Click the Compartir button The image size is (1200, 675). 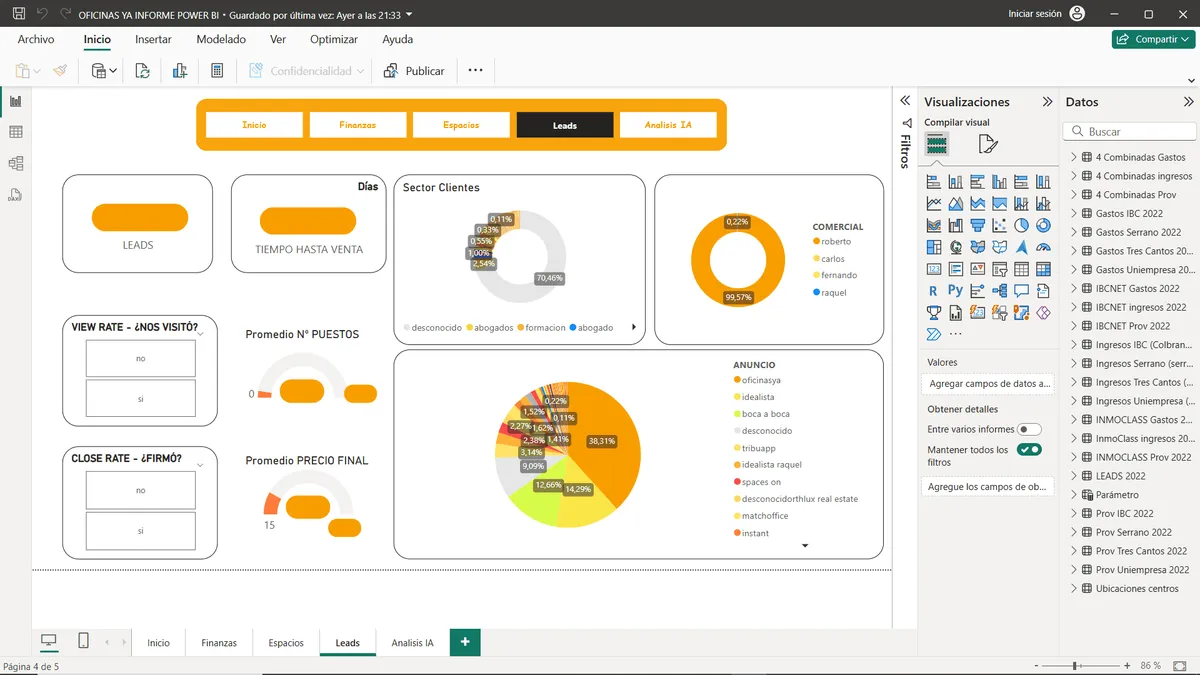1153,39
